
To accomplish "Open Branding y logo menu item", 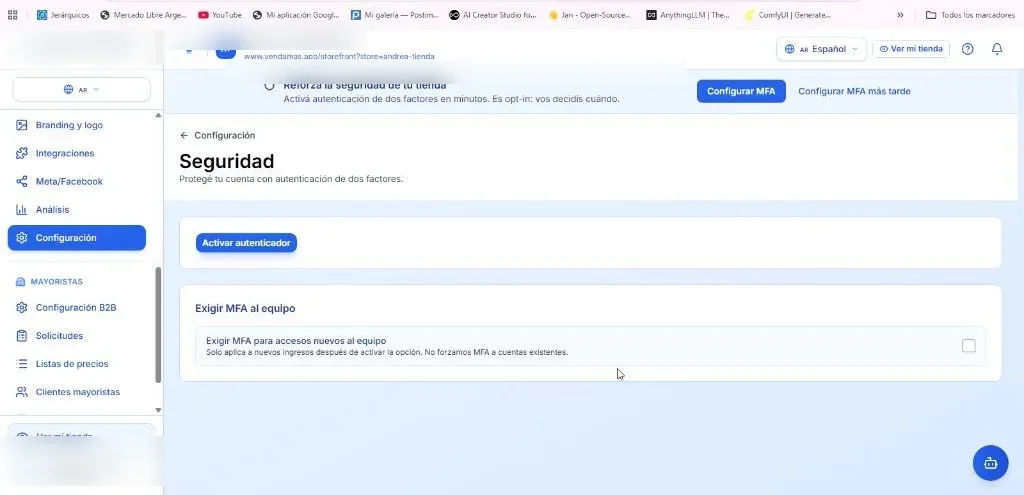I will point(77,125).
